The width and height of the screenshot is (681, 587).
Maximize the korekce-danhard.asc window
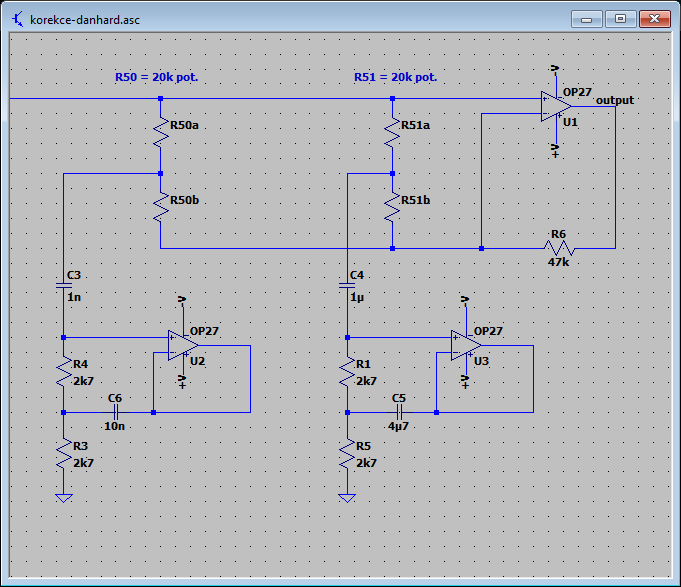pyautogui.click(x=621, y=19)
